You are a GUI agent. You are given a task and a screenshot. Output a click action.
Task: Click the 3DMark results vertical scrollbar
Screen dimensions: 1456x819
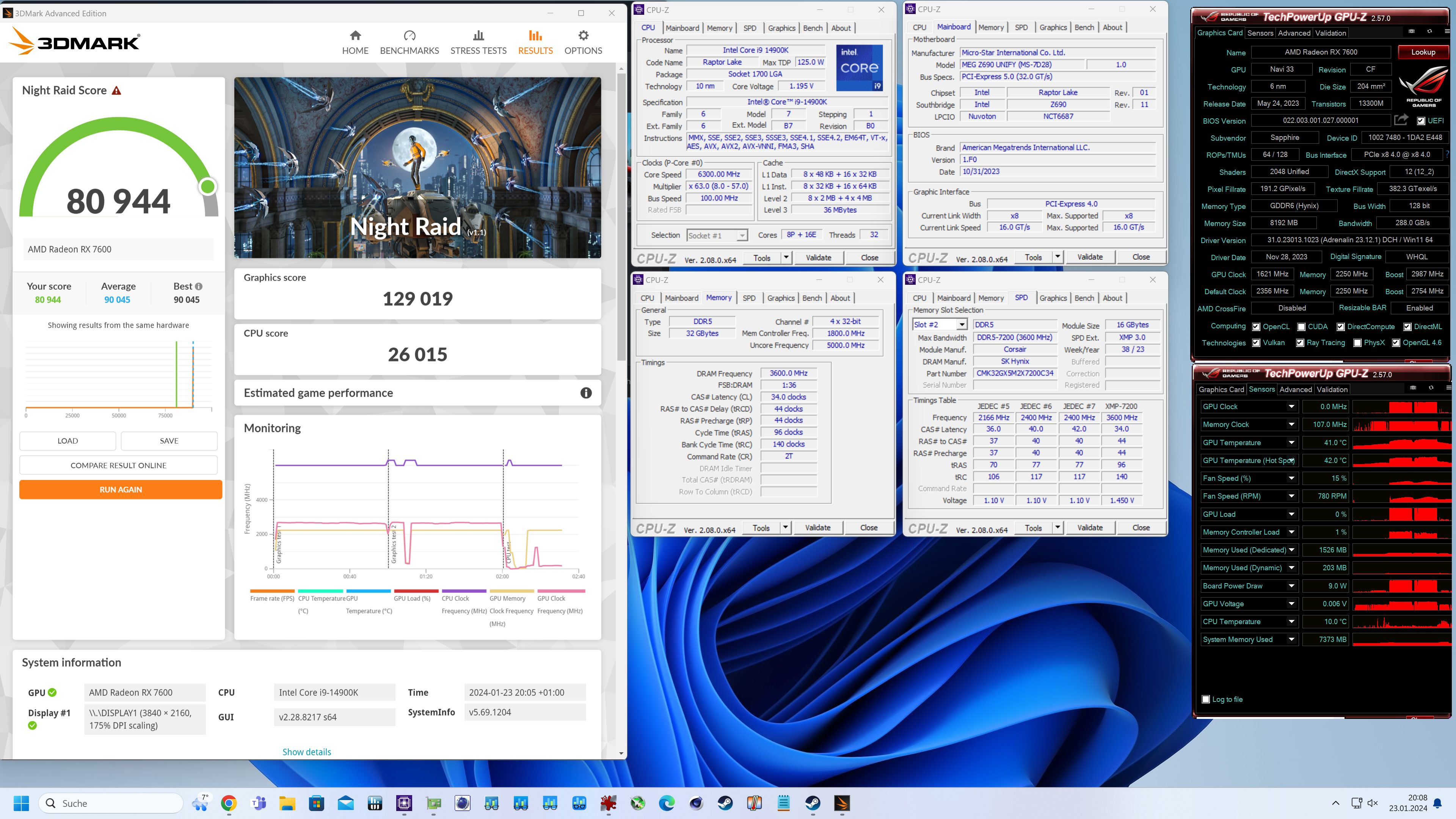tap(621, 218)
